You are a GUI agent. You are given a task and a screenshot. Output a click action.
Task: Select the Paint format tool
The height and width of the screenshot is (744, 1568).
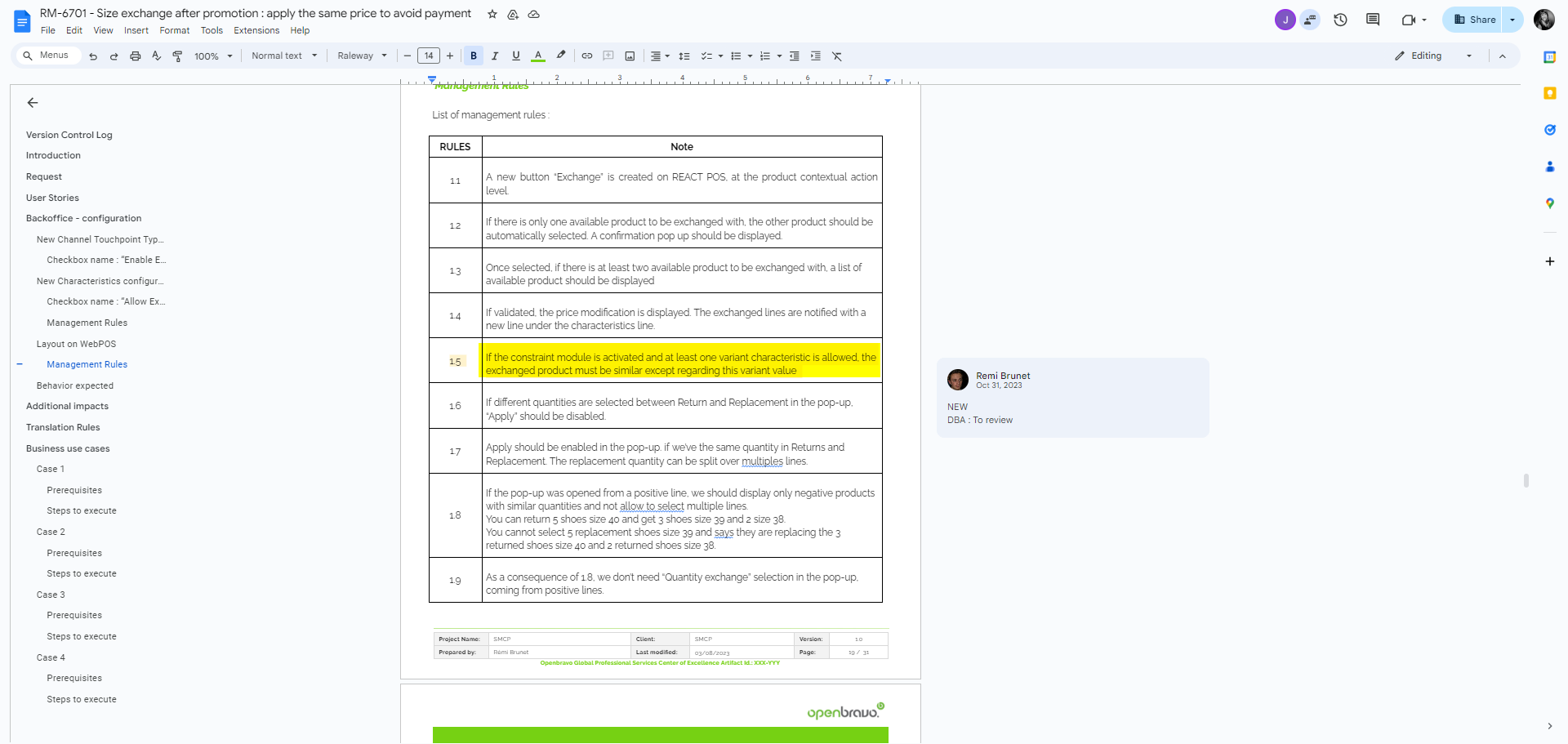point(177,56)
